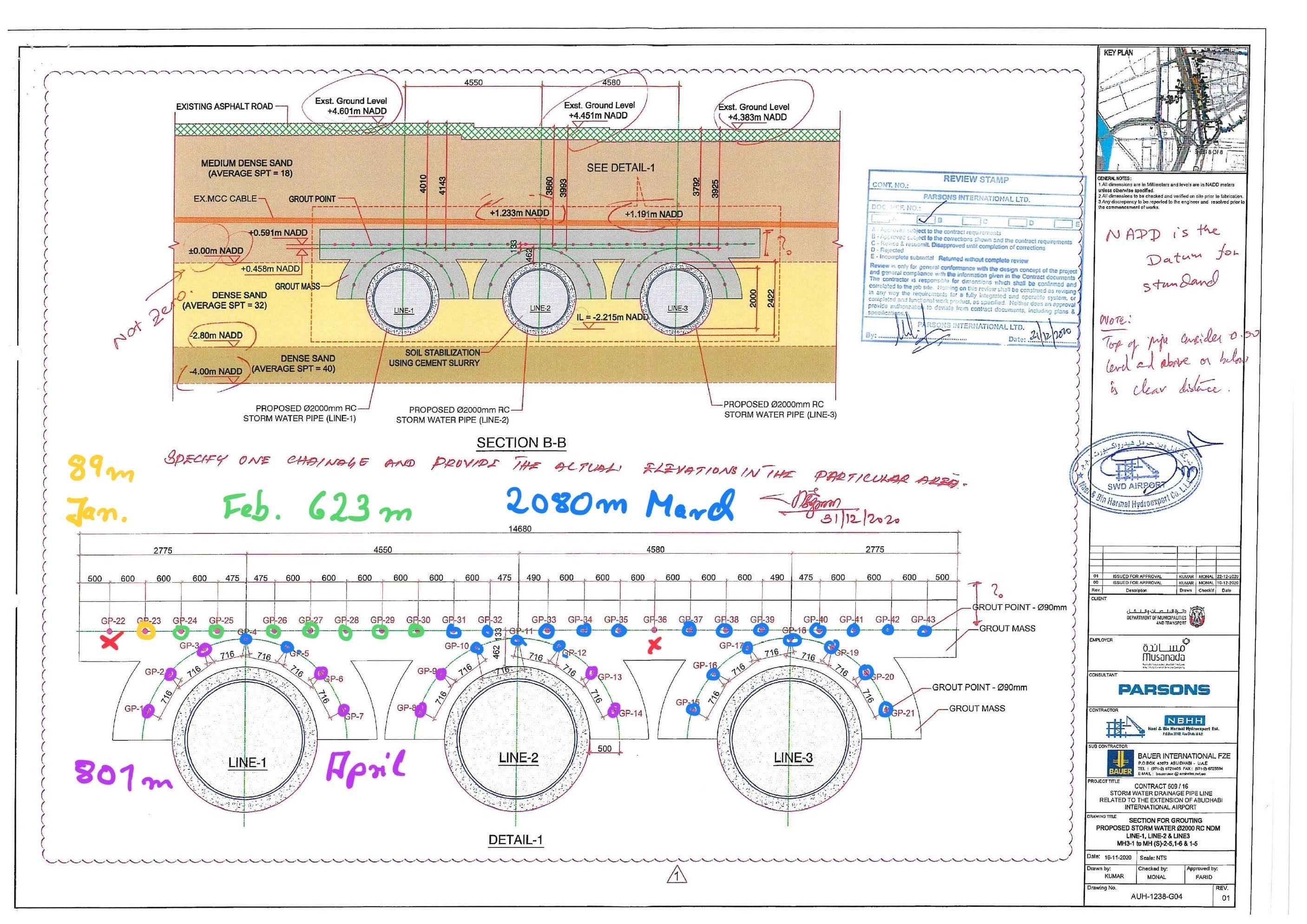The height and width of the screenshot is (924, 1307).
Task: Click the SECTION B-B title
Action: coord(521,442)
